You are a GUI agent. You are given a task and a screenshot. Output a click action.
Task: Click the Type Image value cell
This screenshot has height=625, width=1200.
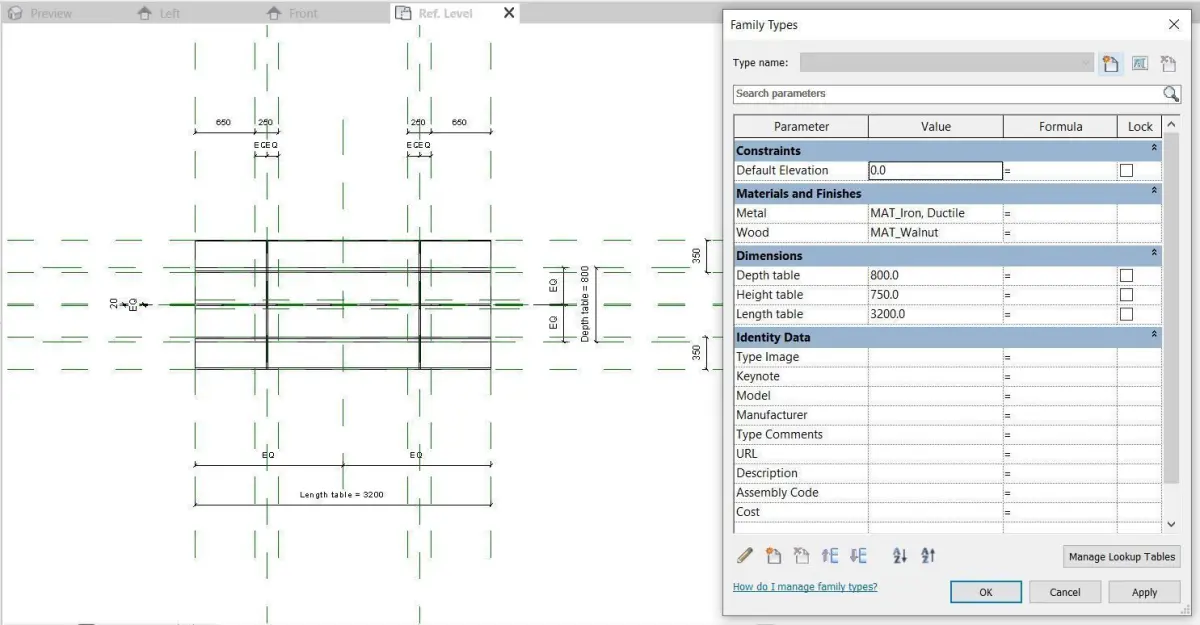tap(935, 357)
